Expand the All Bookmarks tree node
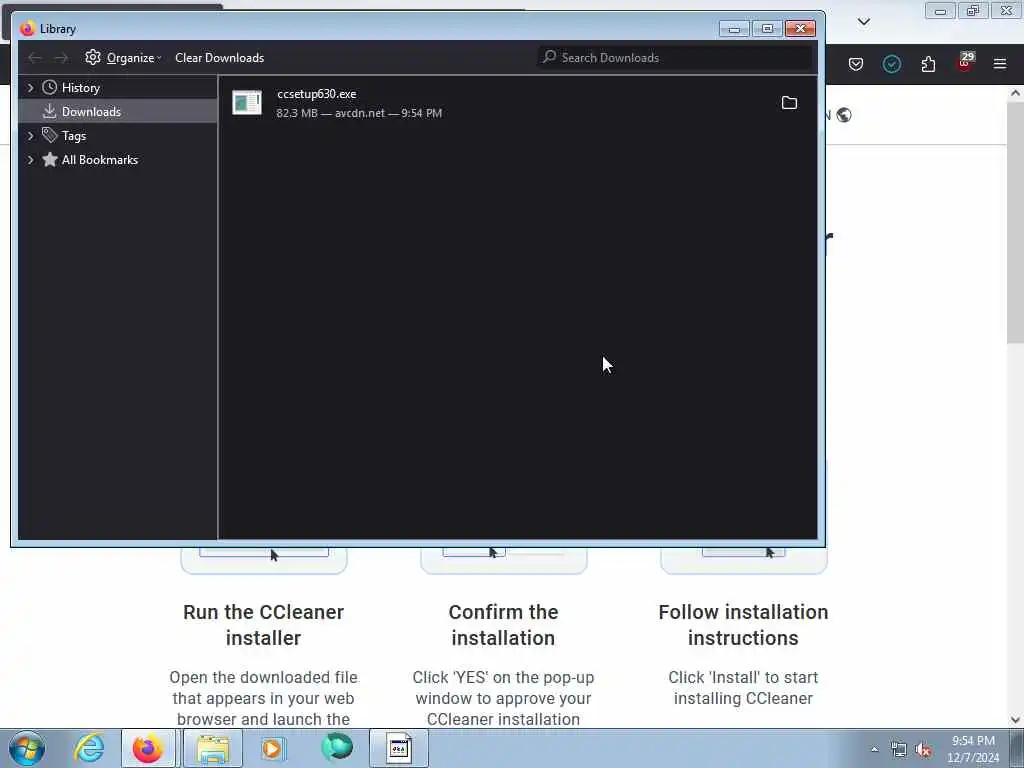This screenshot has width=1024, height=768. 30,160
